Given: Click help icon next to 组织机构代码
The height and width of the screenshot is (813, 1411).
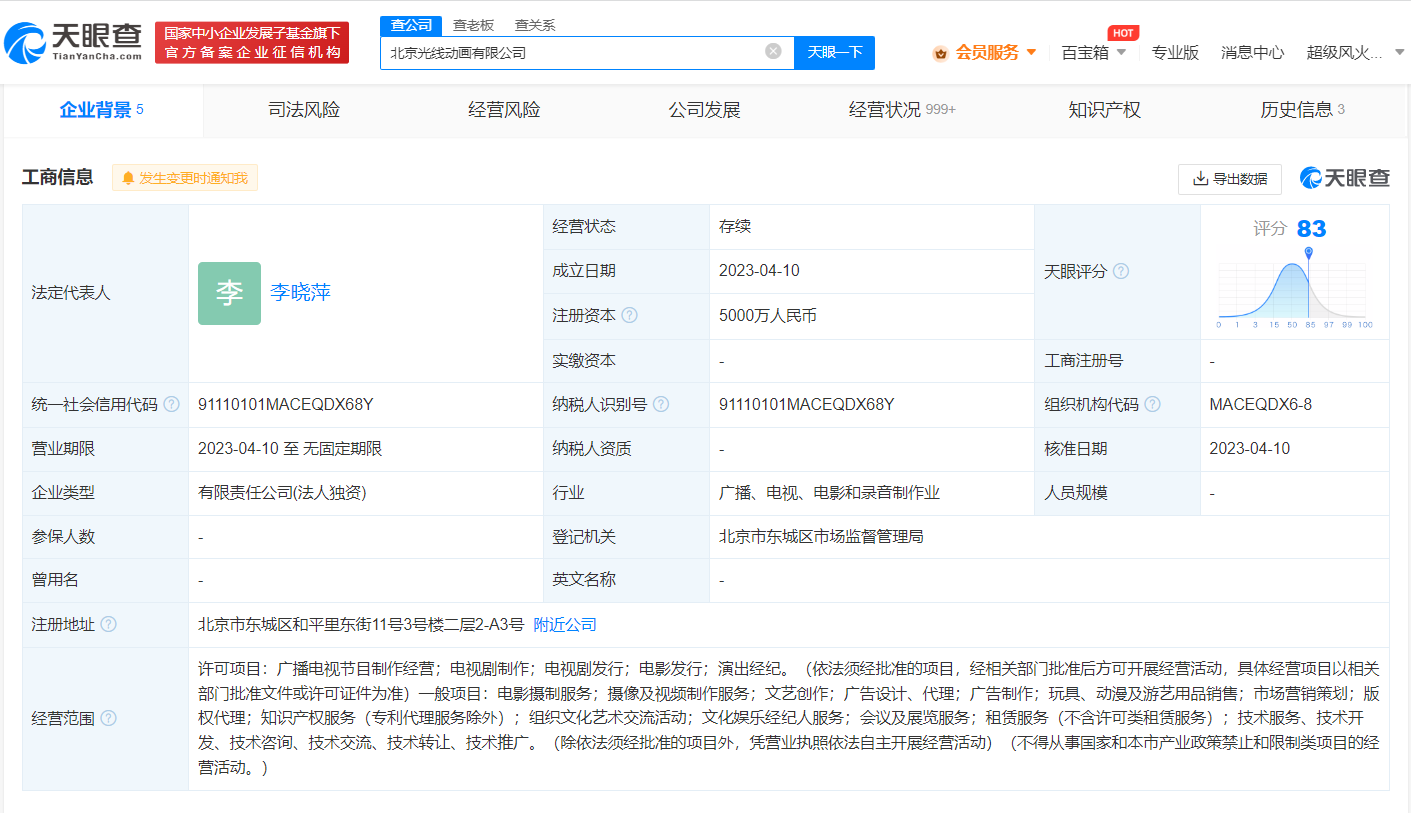Looking at the screenshot, I should tap(1153, 404).
